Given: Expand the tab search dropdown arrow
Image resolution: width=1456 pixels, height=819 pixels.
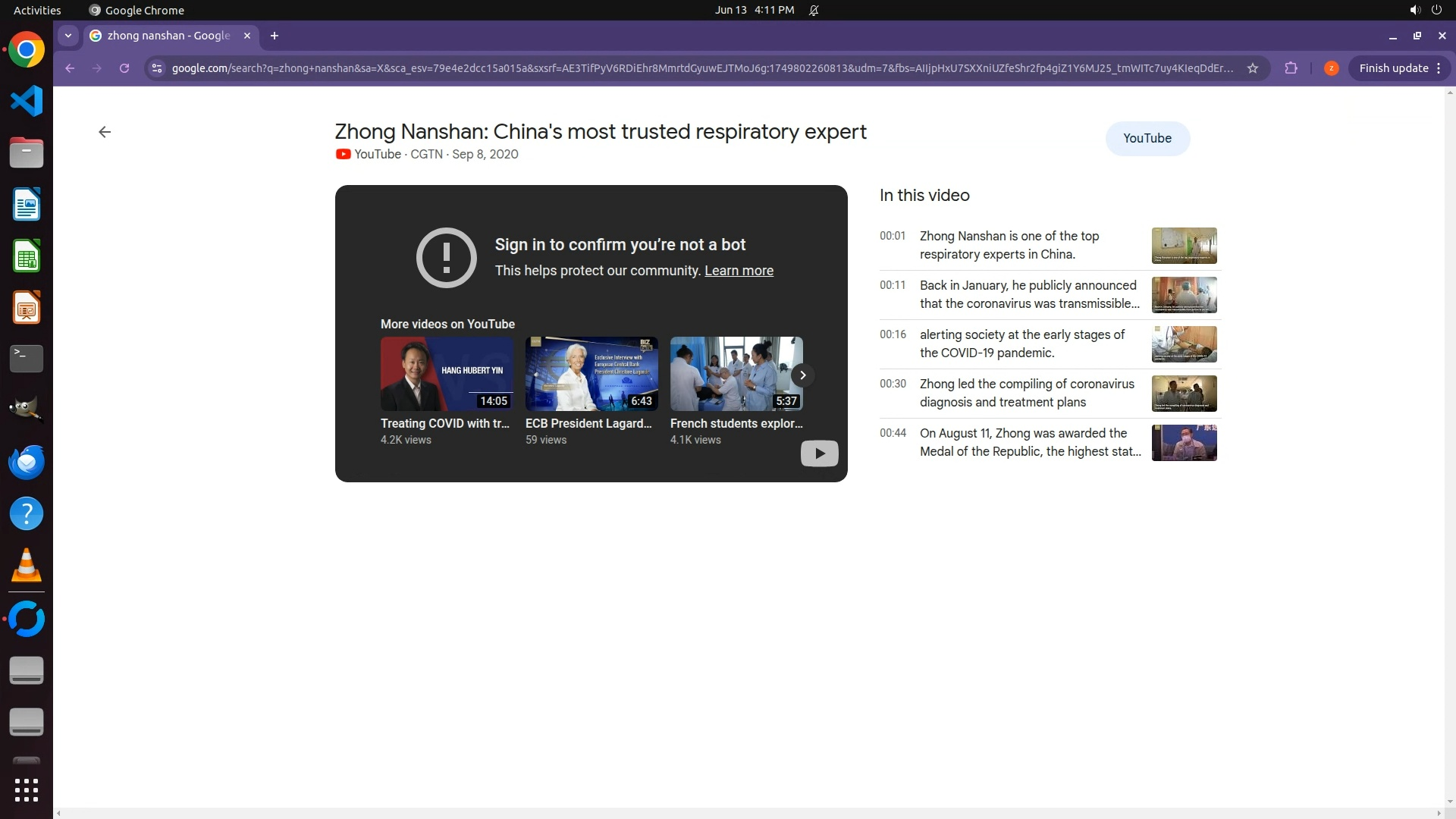Looking at the screenshot, I should click(68, 36).
